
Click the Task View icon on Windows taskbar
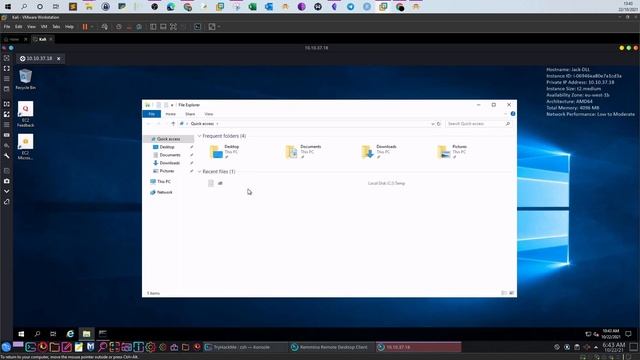pyautogui.click(x=53, y=334)
